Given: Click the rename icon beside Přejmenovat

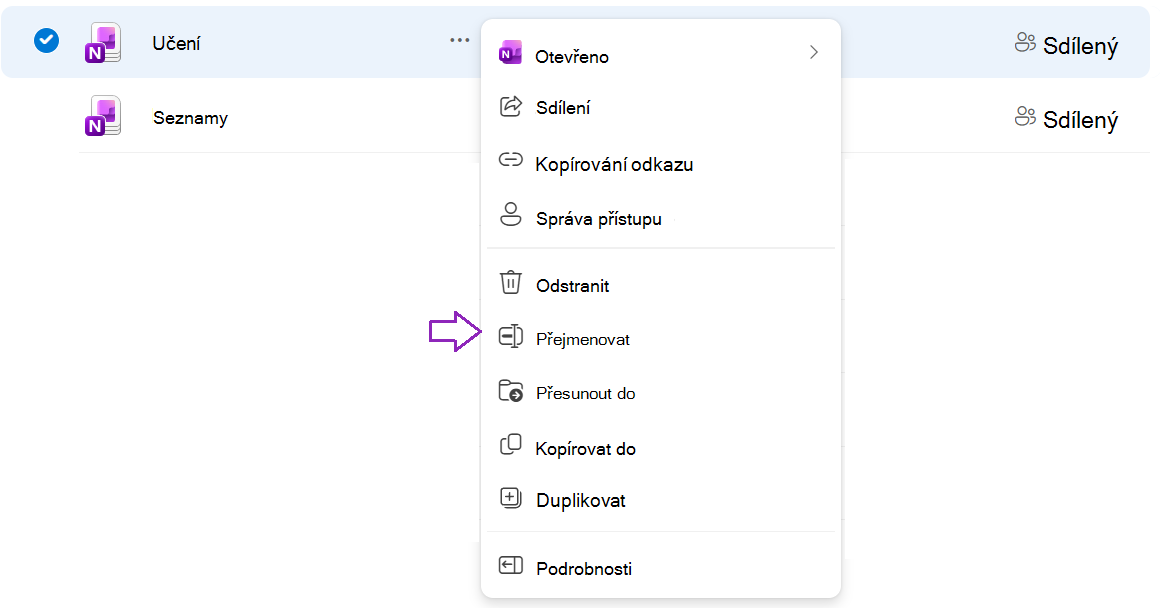Looking at the screenshot, I should 510,336.
